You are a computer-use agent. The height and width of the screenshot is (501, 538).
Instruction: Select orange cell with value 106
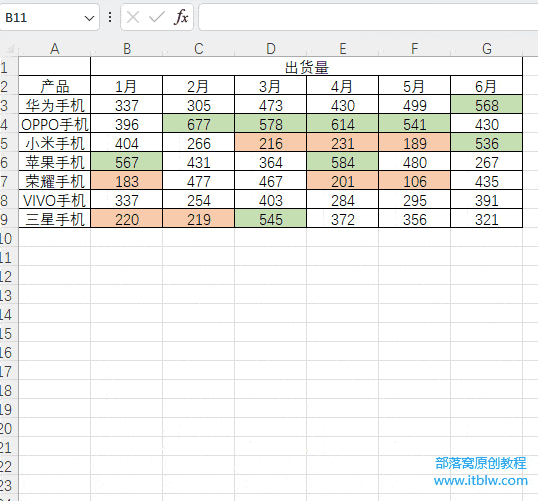pyautogui.click(x=414, y=182)
